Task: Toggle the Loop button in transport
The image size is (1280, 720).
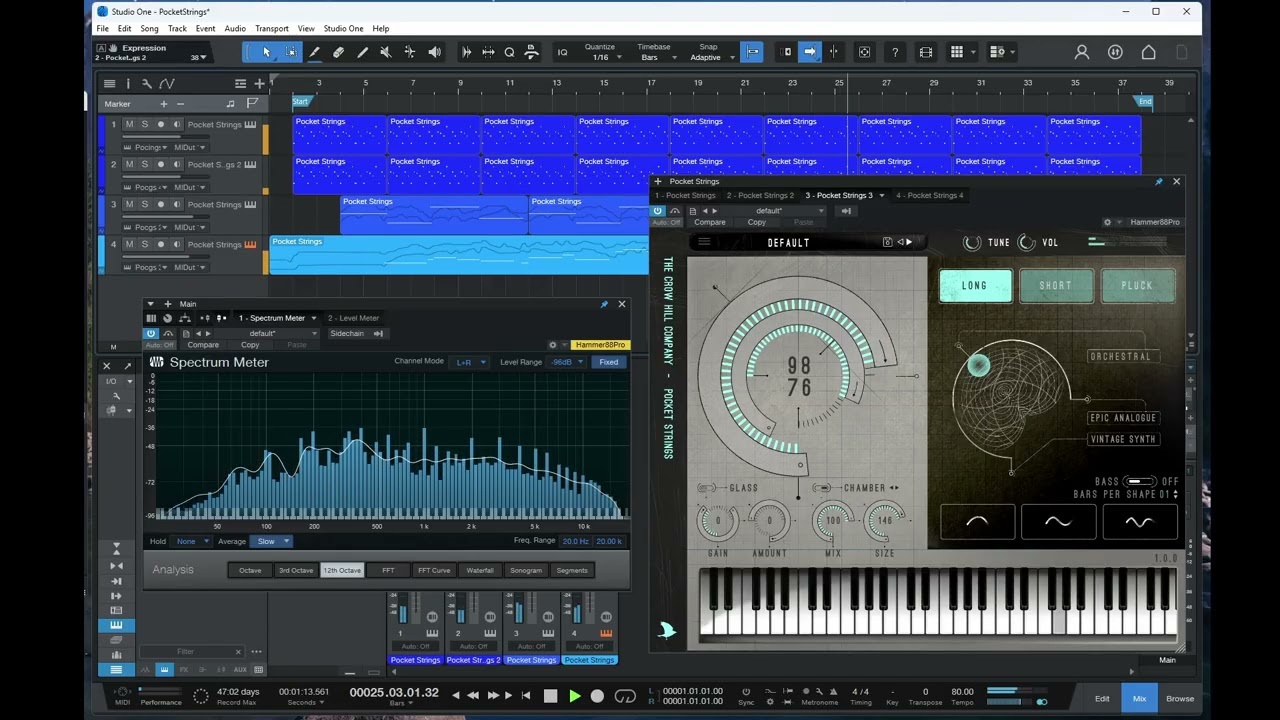Action: click(625, 696)
